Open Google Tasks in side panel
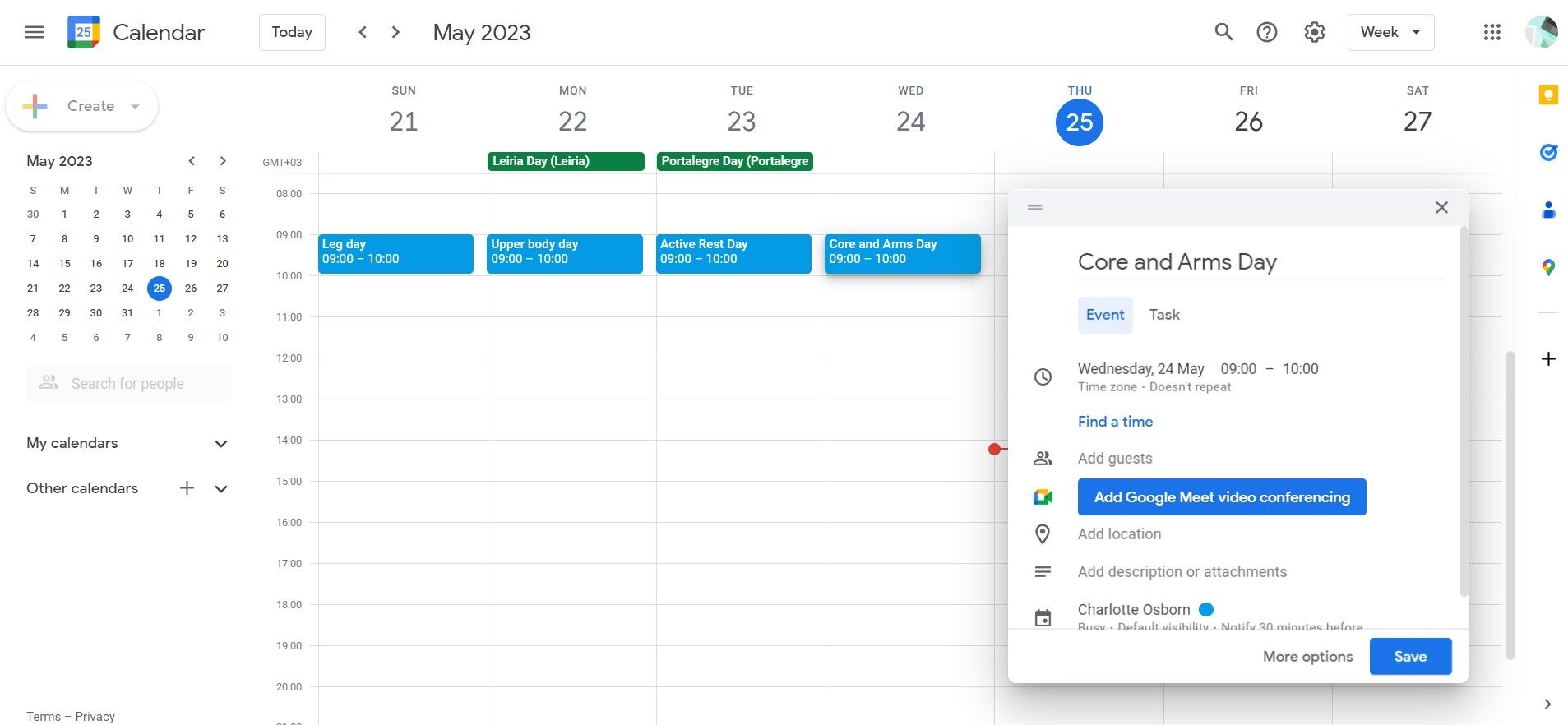1568x725 pixels. (1548, 152)
